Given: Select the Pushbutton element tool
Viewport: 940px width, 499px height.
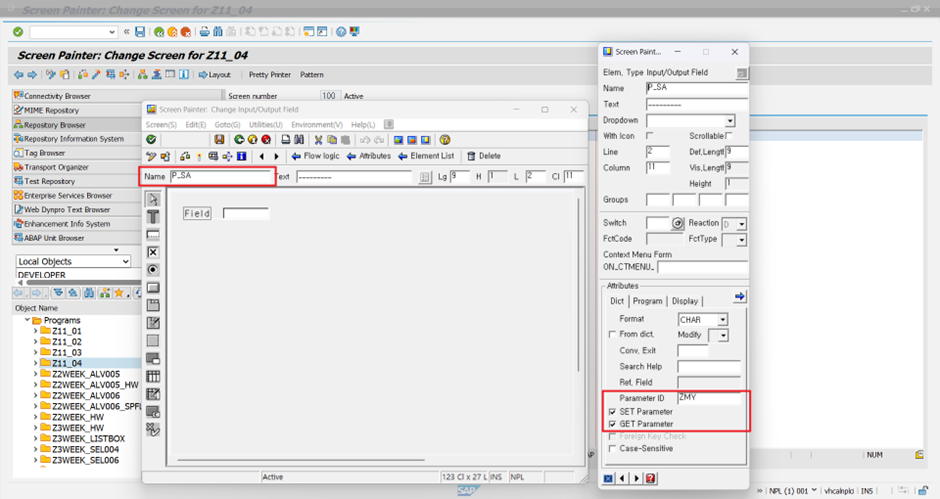Looking at the screenshot, I should coord(153,287).
